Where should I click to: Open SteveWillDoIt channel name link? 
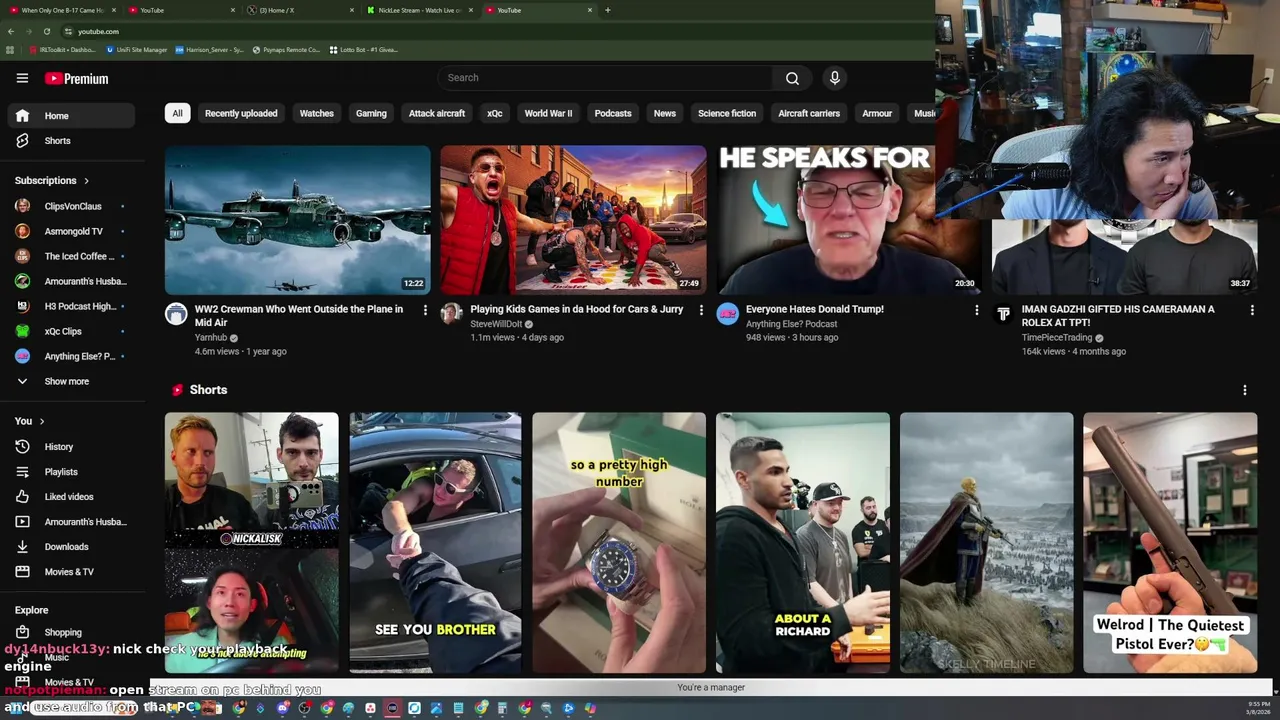click(496, 324)
